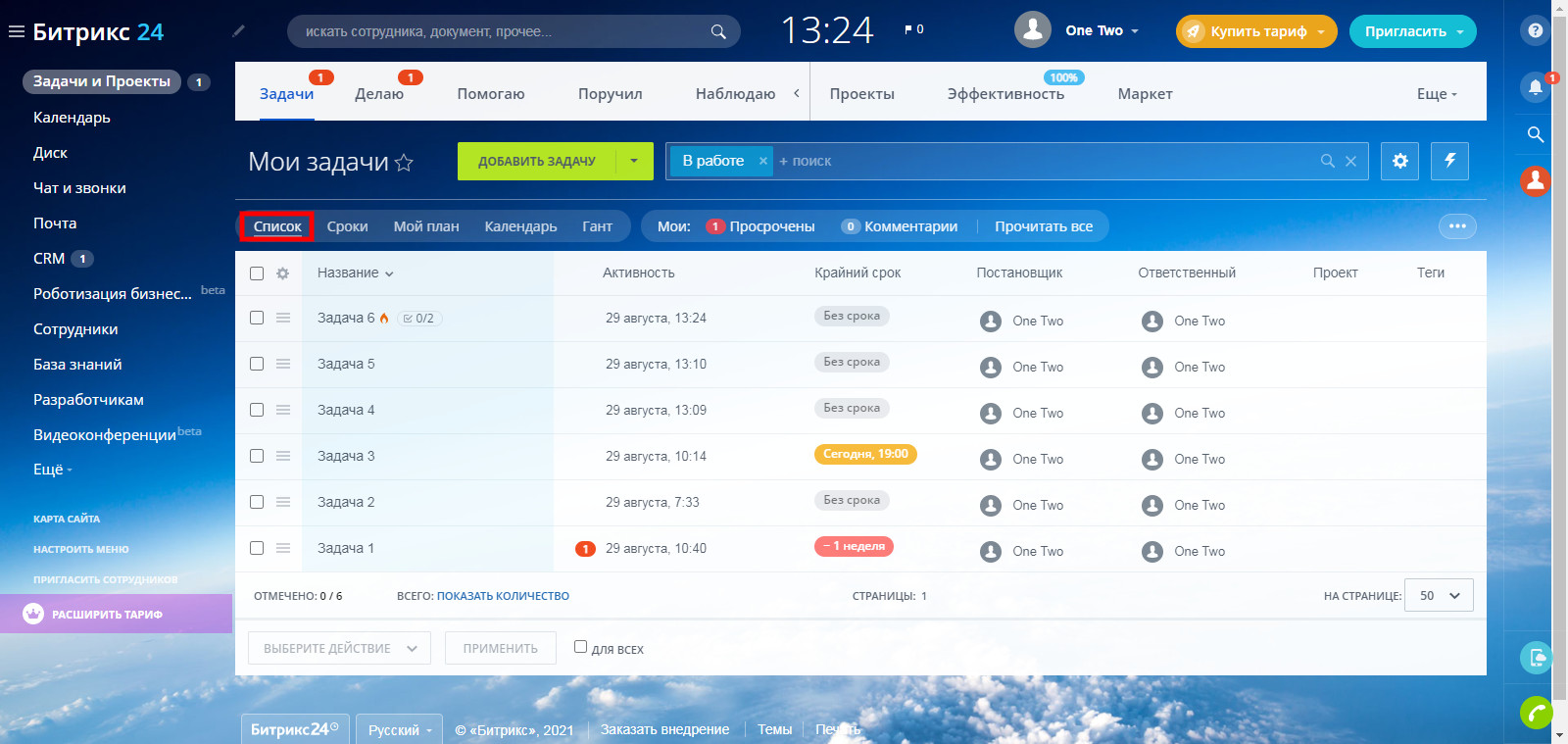Select all tasks with the header checkbox
Viewport: 1568px width, 744px height.
[x=257, y=273]
